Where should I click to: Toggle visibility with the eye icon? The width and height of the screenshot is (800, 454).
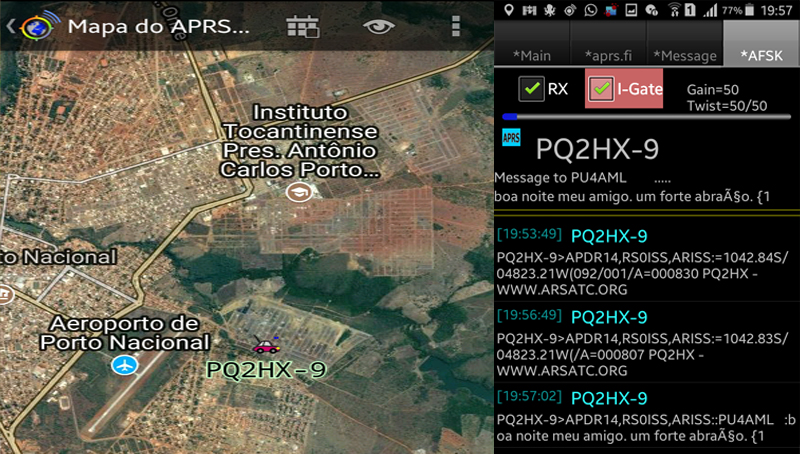click(379, 26)
